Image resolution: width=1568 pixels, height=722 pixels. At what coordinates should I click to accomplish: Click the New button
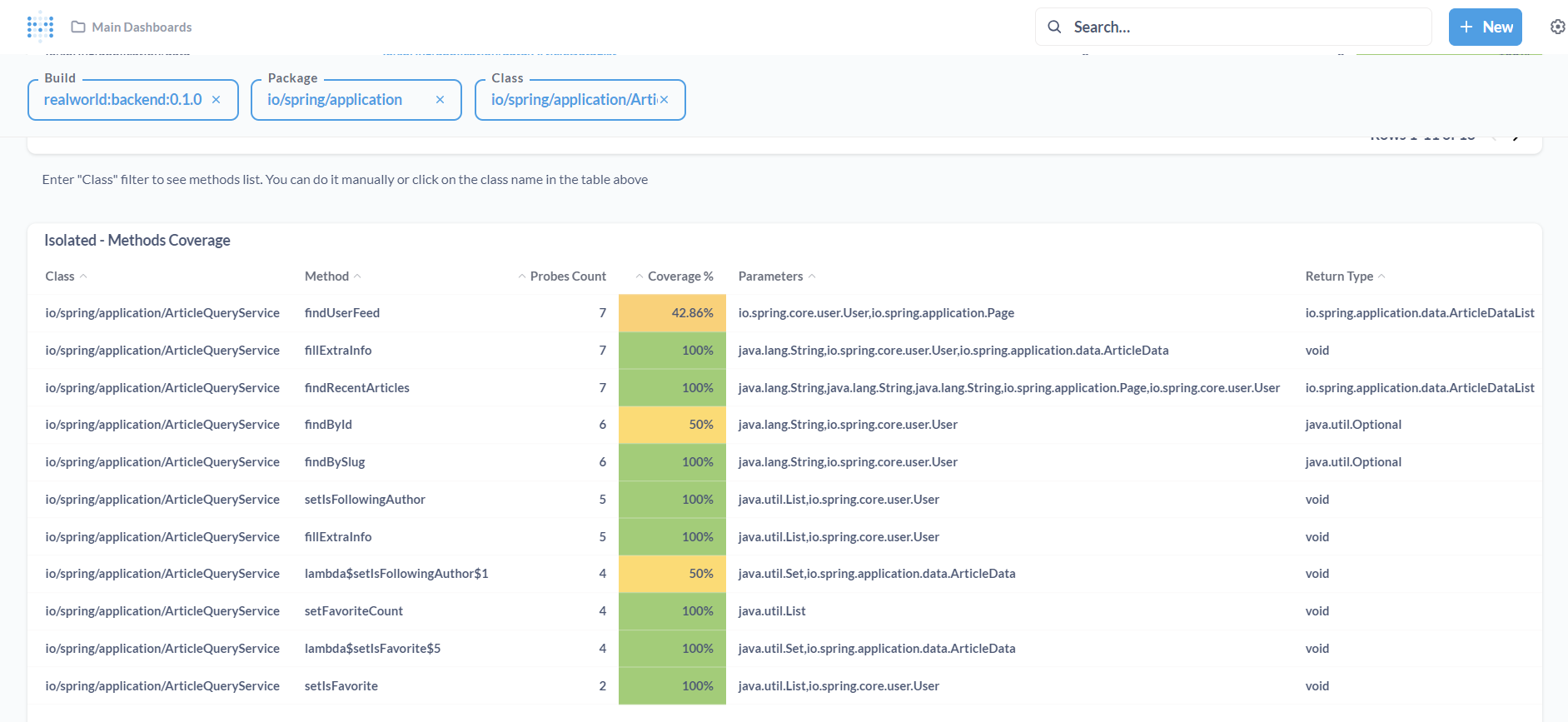point(1486,27)
